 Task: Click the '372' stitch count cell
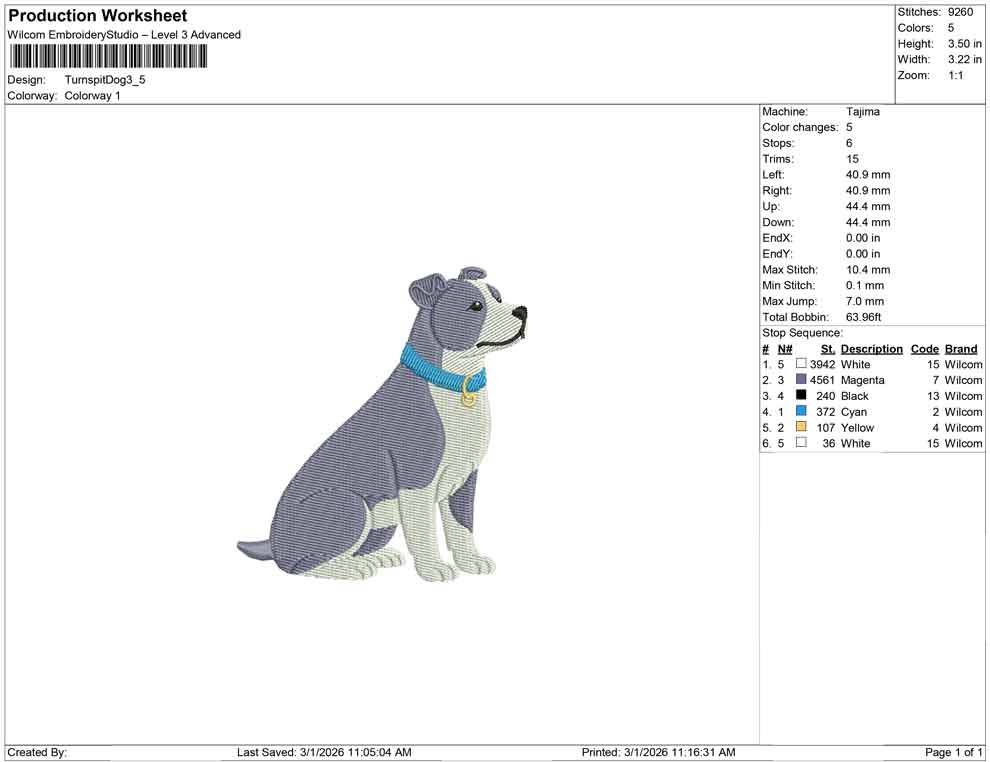[x=826, y=412]
